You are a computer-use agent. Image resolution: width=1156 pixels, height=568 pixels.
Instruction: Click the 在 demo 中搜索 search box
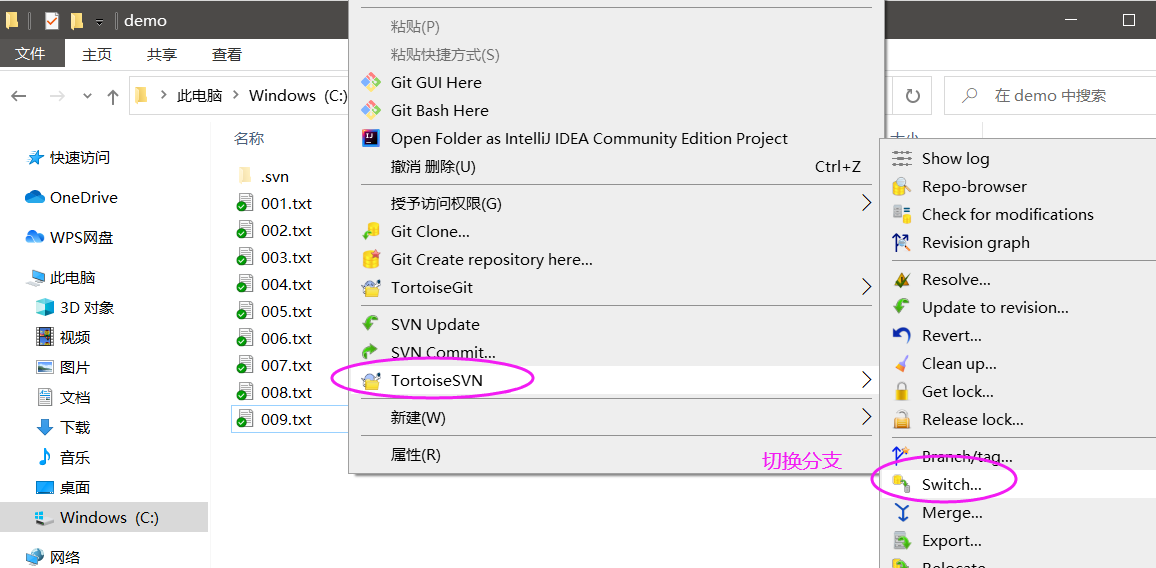coord(1050,96)
